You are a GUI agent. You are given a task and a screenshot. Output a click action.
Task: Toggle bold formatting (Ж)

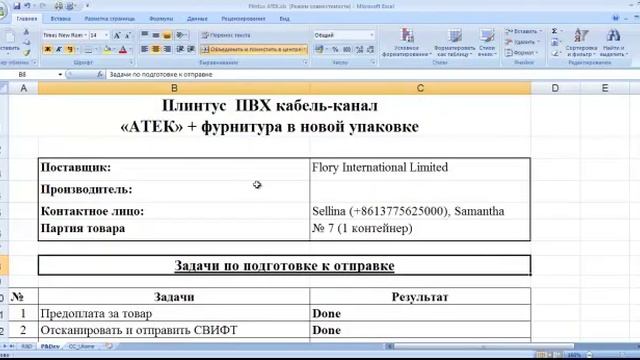47,49
